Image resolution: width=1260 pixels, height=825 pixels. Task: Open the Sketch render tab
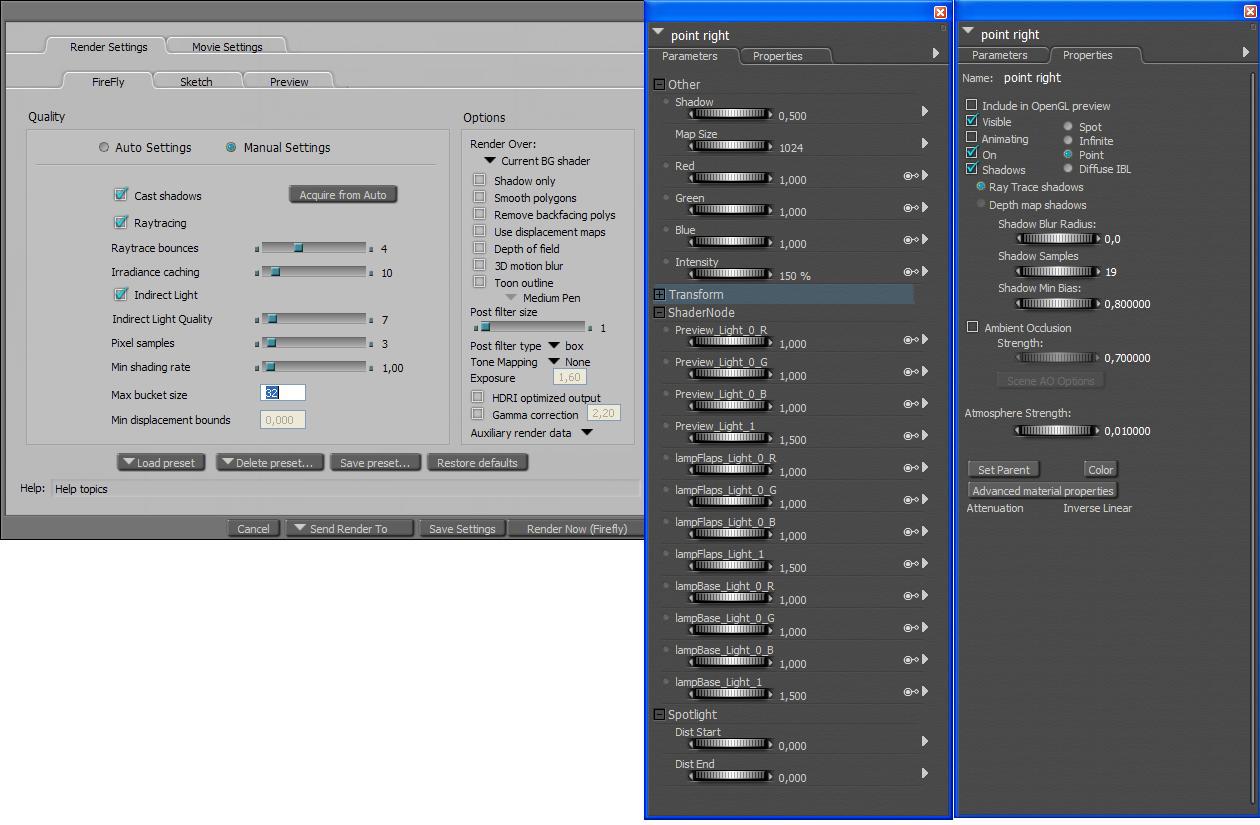(196, 82)
